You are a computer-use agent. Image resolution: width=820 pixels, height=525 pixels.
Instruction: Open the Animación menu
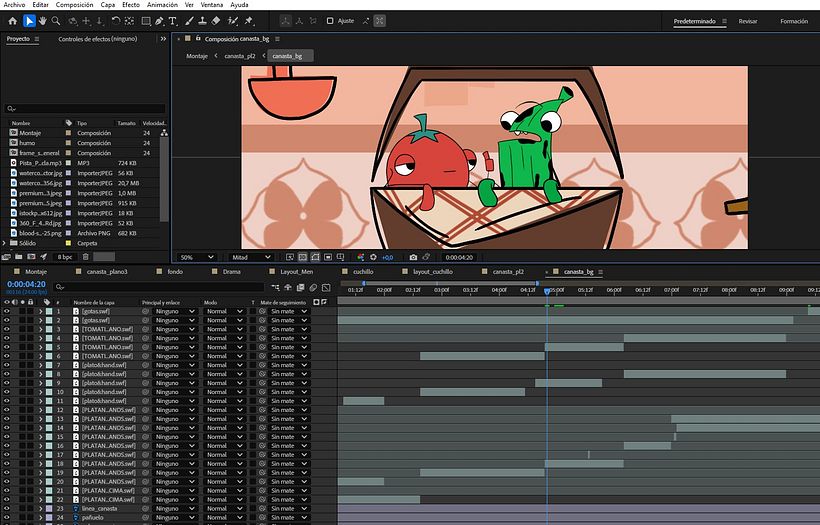pyautogui.click(x=162, y=5)
